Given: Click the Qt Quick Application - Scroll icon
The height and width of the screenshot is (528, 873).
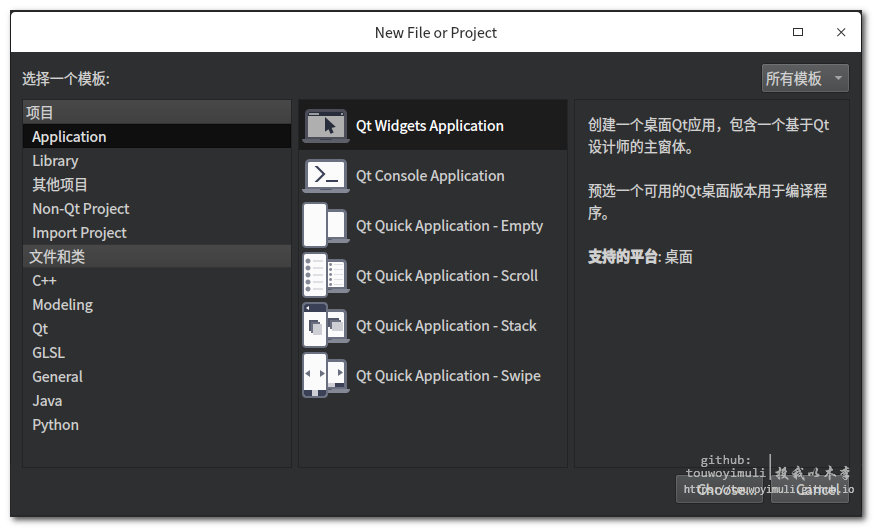Looking at the screenshot, I should pyautogui.click(x=326, y=276).
